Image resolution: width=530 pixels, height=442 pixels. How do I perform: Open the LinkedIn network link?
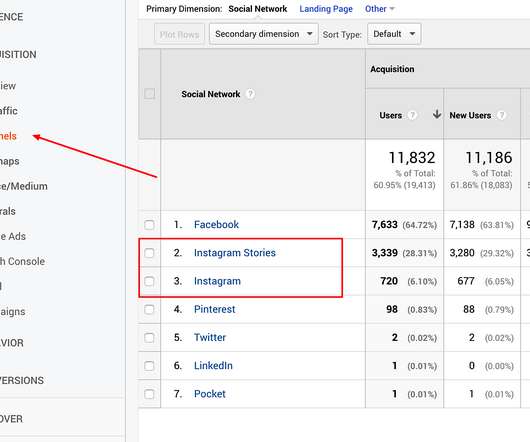pos(213,366)
